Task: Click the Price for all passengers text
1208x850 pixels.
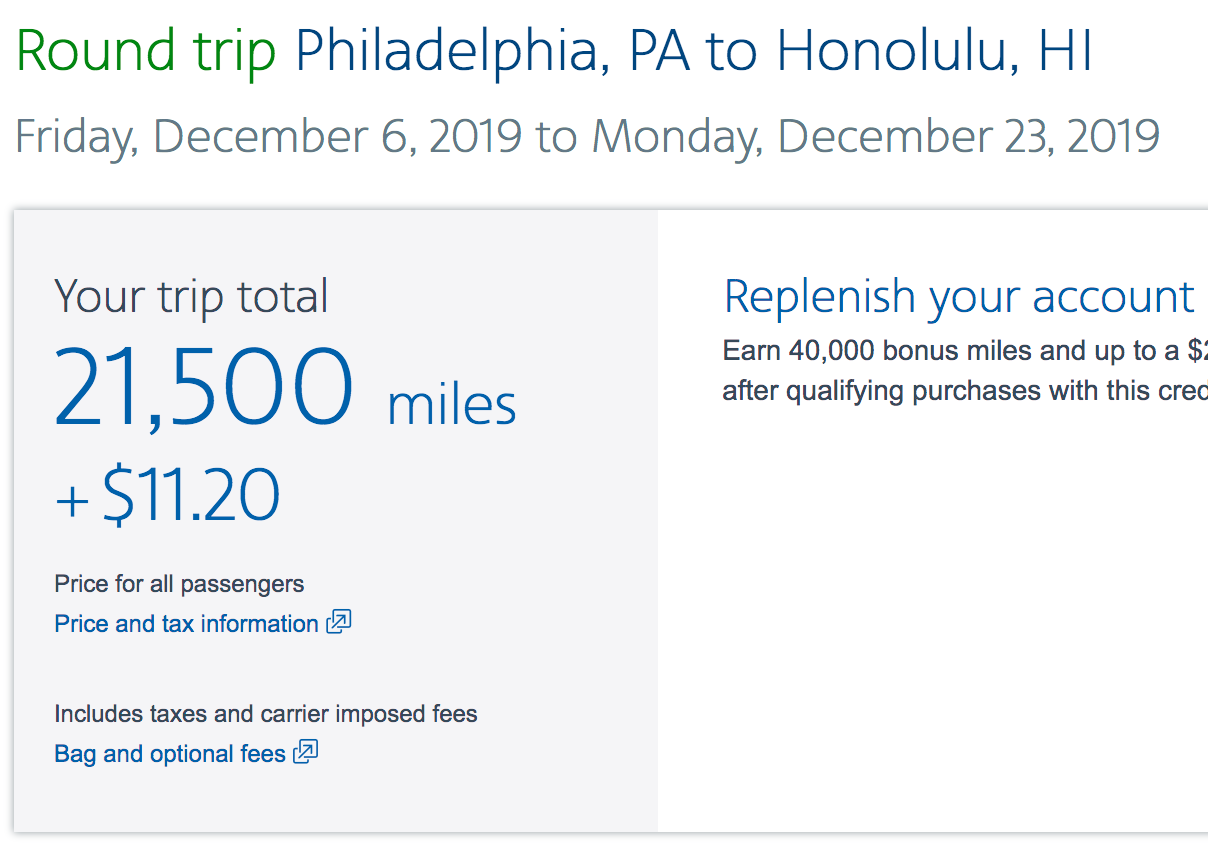Action: coord(179,584)
